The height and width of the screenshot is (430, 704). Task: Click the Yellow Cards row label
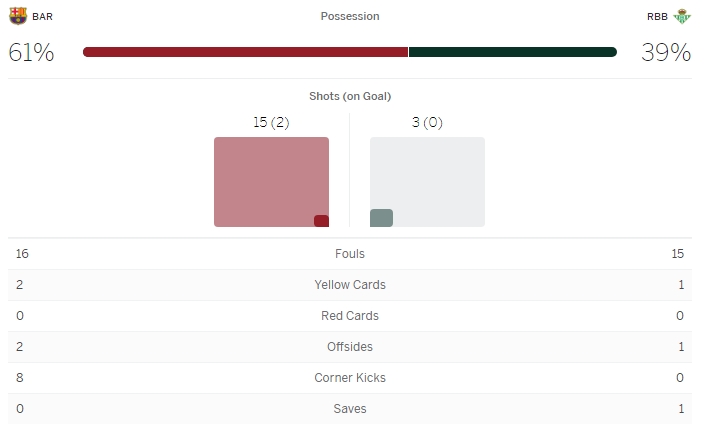pos(350,285)
